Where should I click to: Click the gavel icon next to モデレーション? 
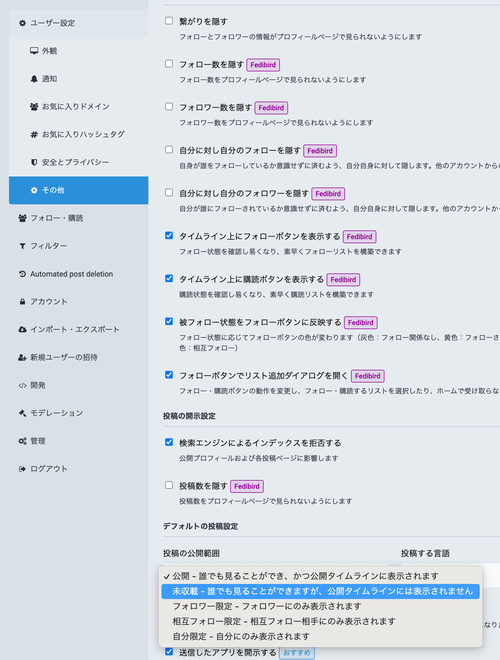pos(22,413)
